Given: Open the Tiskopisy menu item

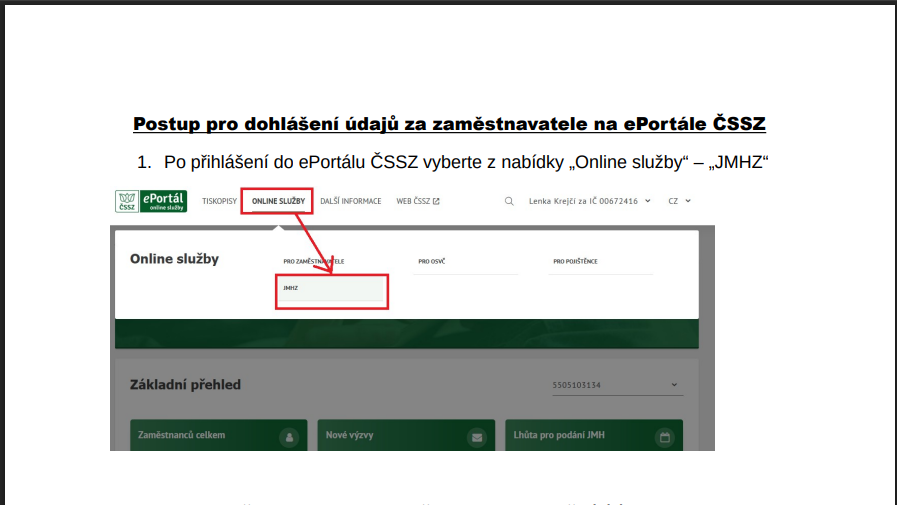Looking at the screenshot, I should [219, 201].
